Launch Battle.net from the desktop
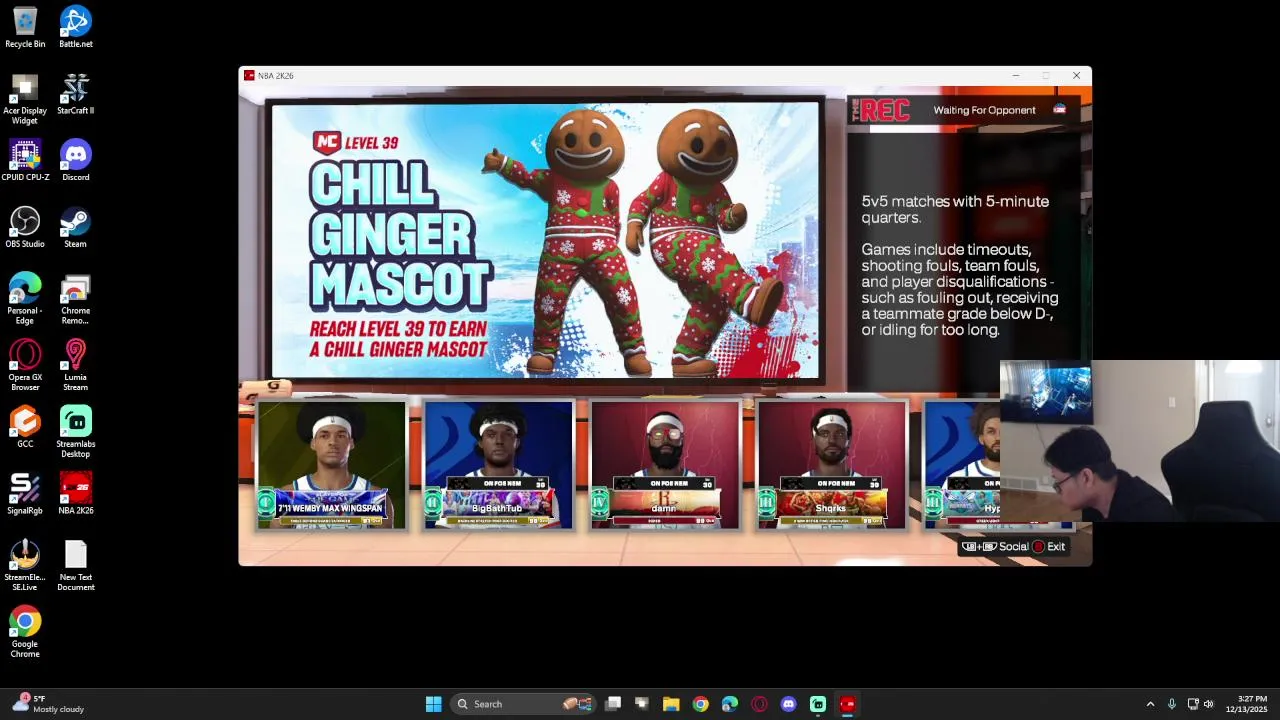Image resolution: width=1280 pixels, height=720 pixels. (x=75, y=27)
